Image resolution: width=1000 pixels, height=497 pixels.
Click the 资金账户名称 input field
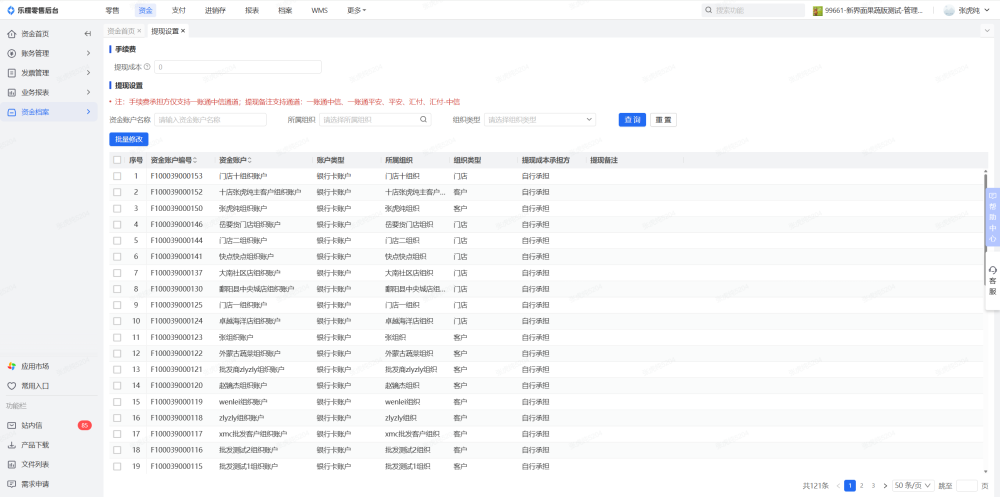210,119
